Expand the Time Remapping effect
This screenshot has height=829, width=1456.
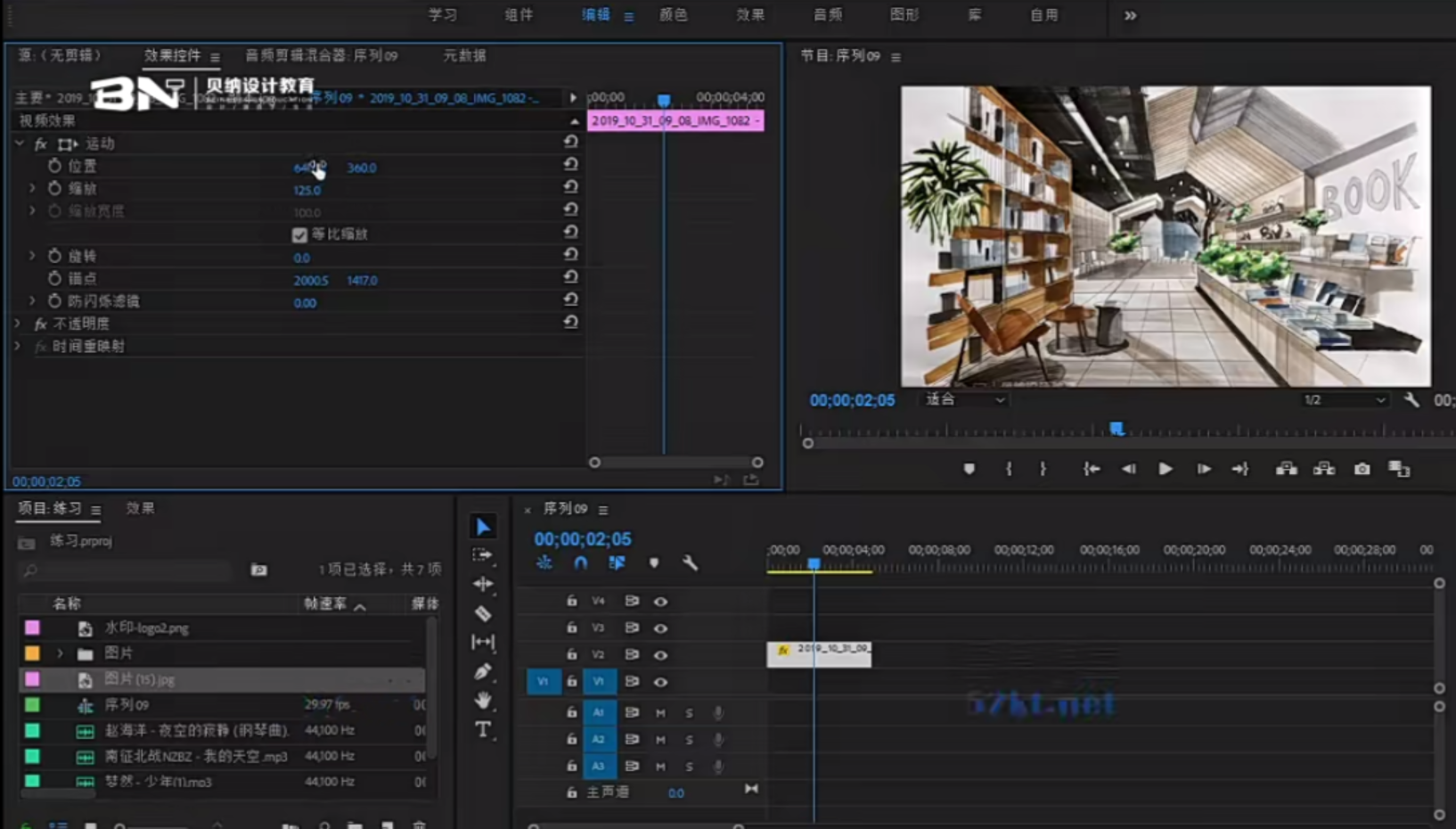[18, 346]
